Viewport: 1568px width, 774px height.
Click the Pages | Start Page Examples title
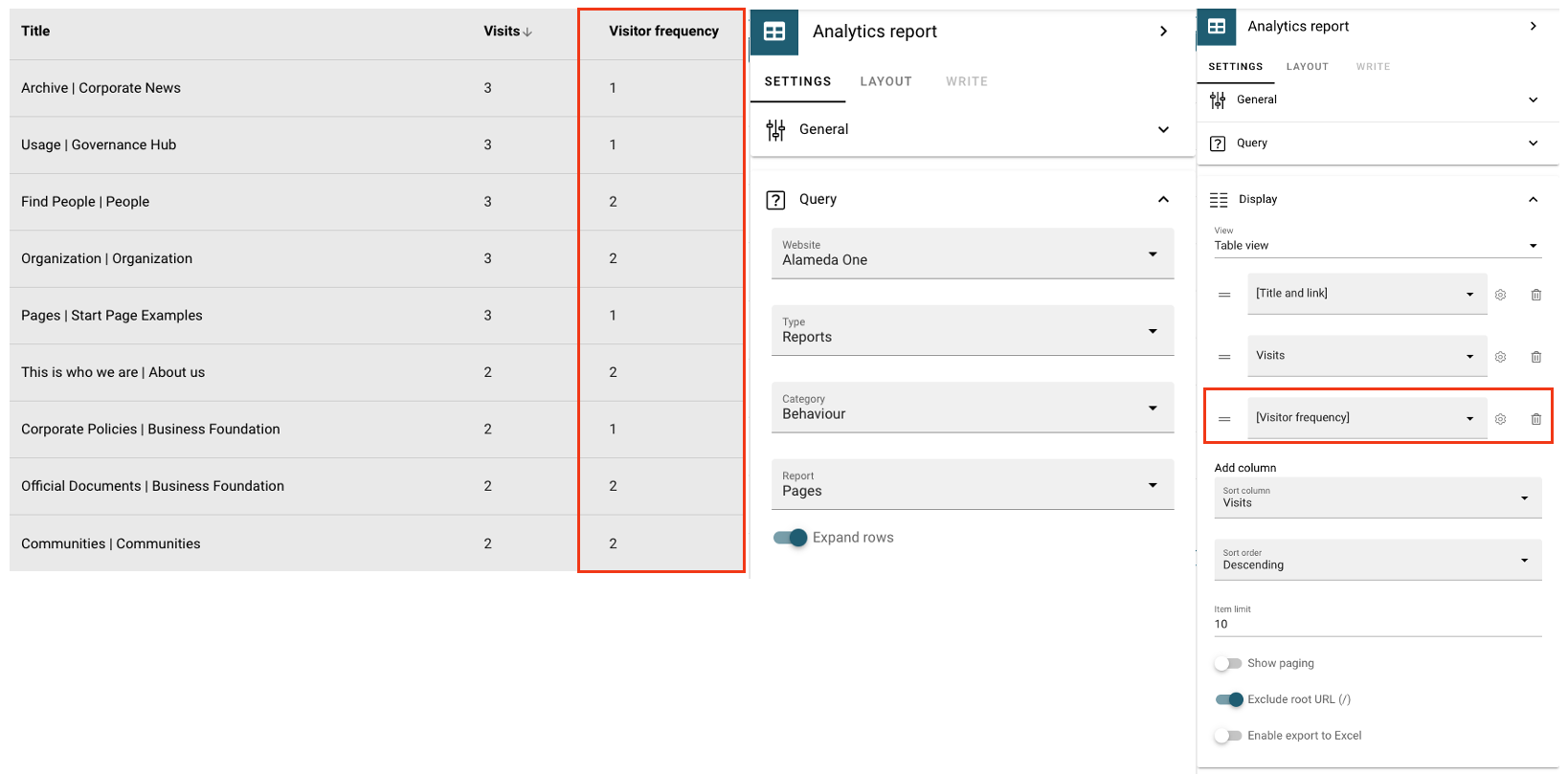(x=112, y=316)
